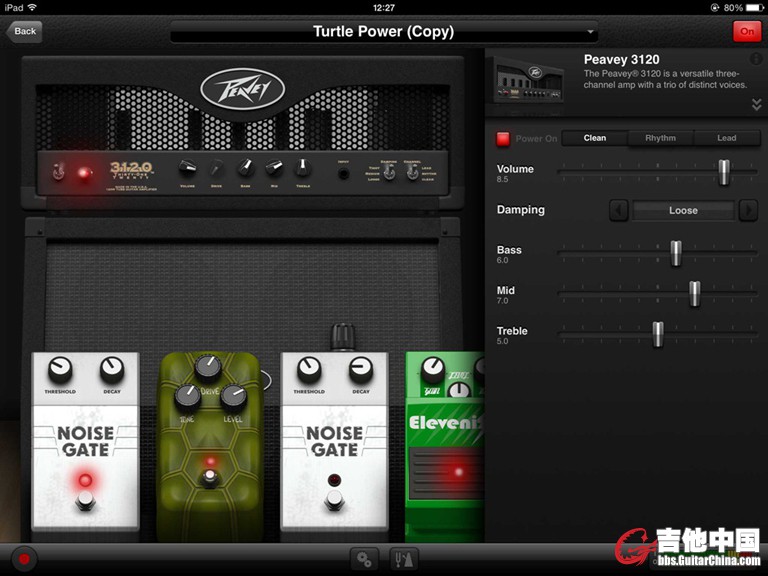The height and width of the screenshot is (576, 768).
Task: Click the Volume value 8.5 text
Action: pyautogui.click(x=502, y=180)
